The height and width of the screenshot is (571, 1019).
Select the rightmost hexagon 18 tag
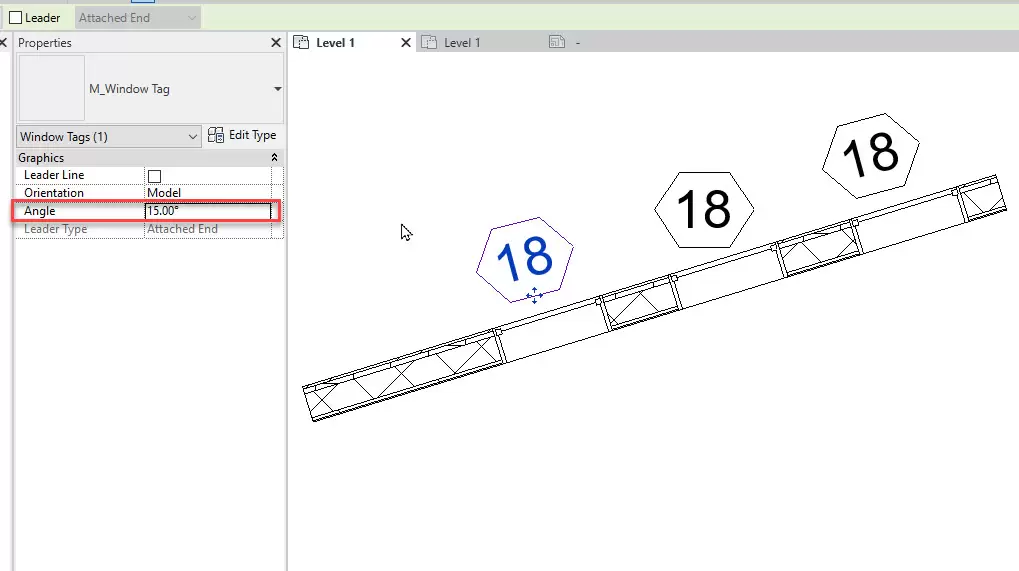[870, 154]
